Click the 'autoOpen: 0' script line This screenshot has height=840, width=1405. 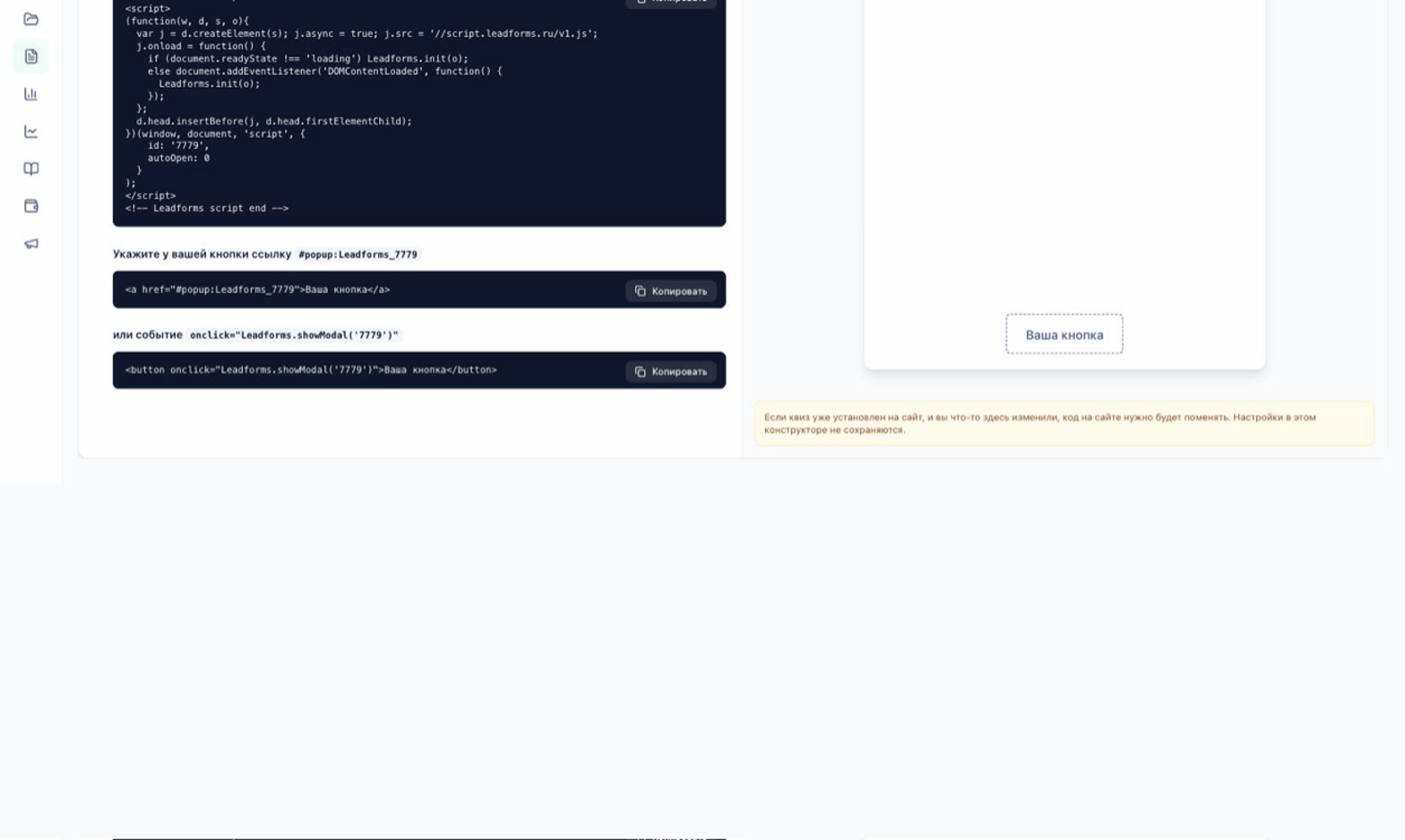178,158
